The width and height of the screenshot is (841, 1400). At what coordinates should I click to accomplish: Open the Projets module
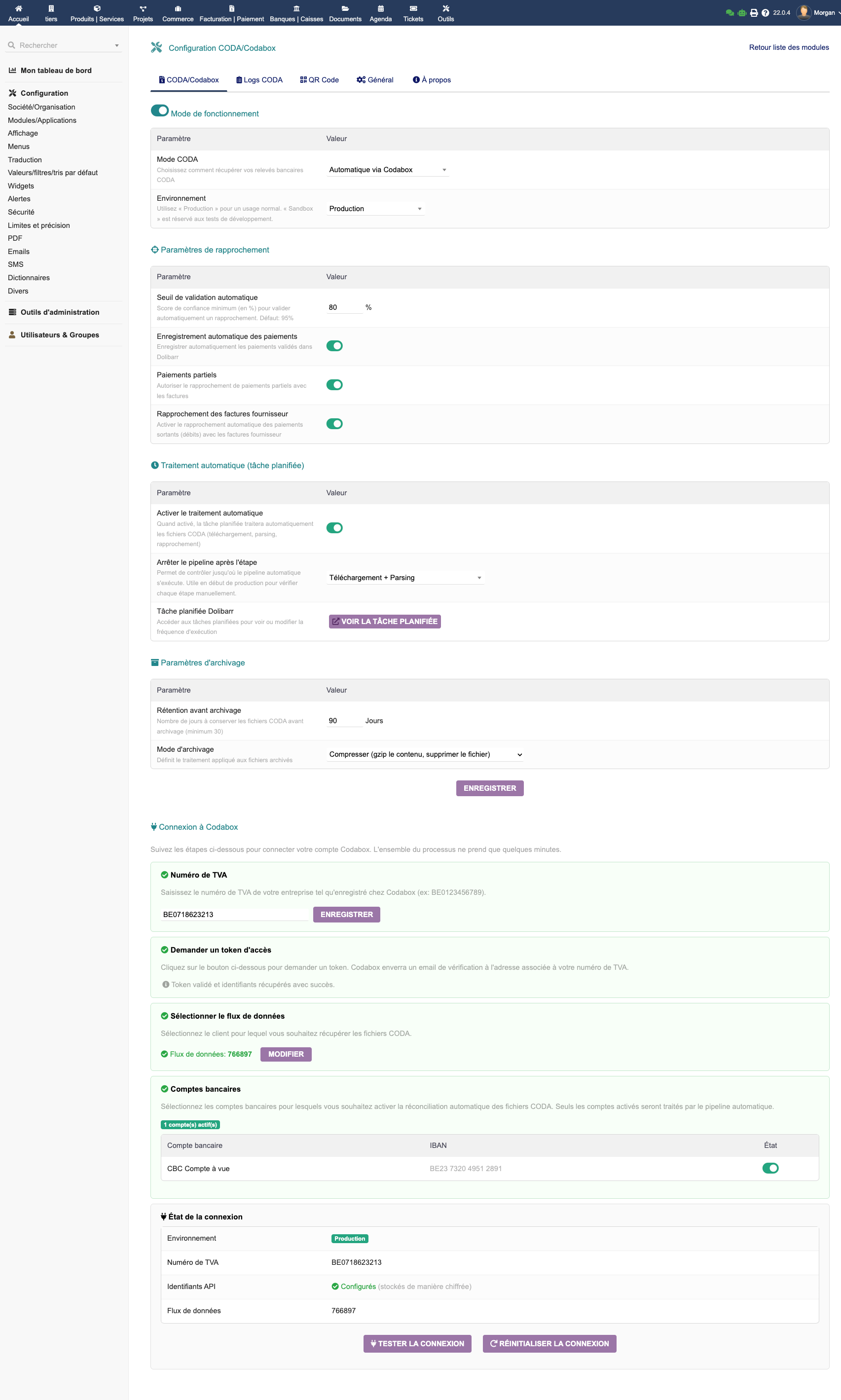point(142,12)
